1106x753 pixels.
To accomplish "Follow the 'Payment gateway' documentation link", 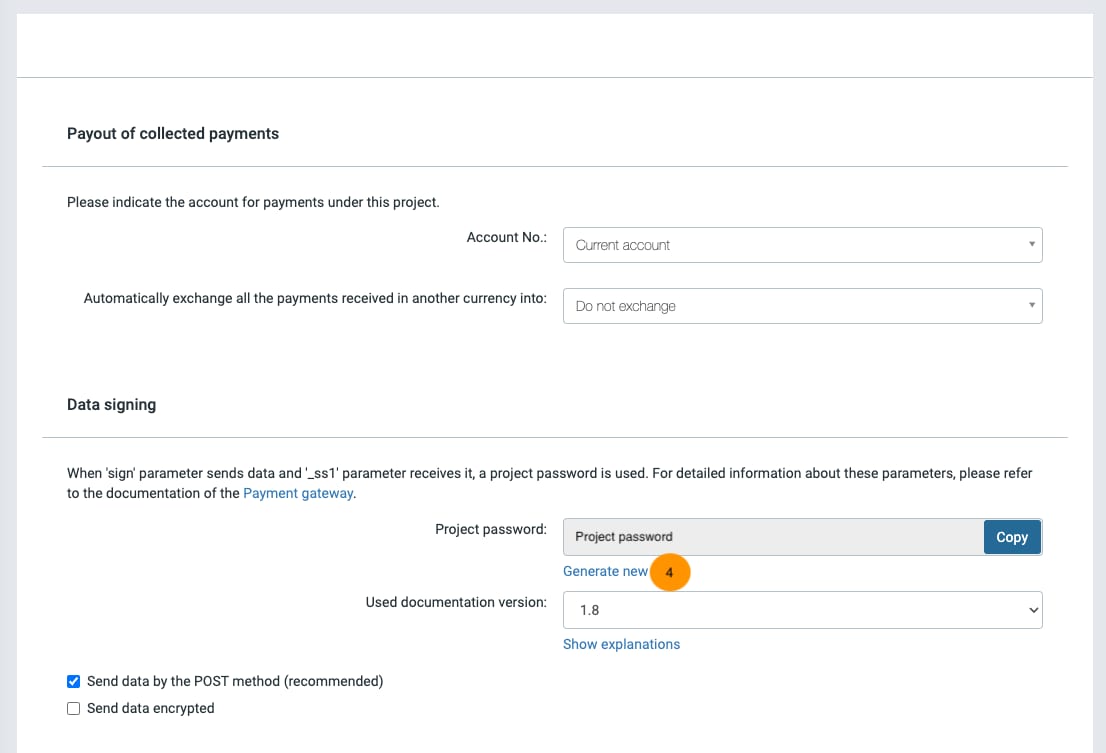I will [x=298, y=493].
